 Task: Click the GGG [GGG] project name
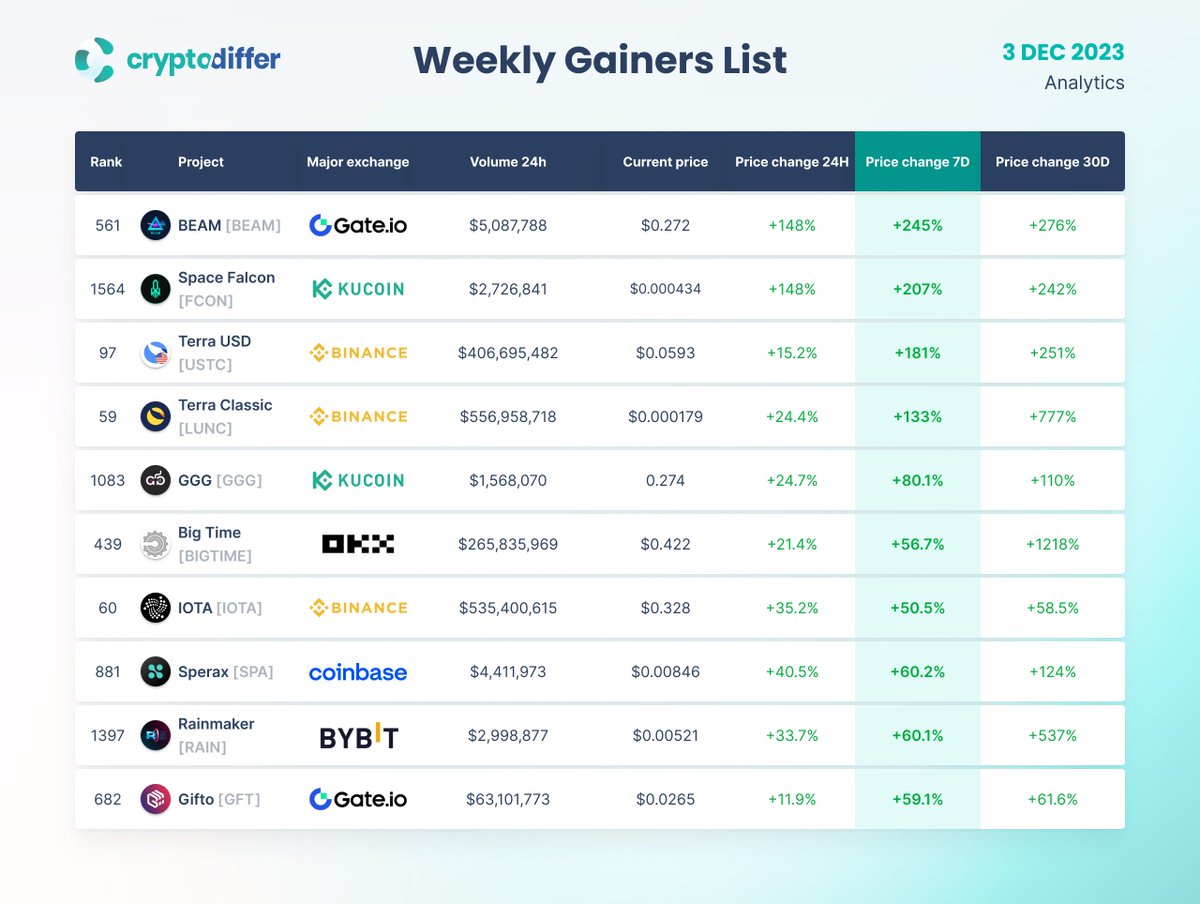click(x=220, y=480)
